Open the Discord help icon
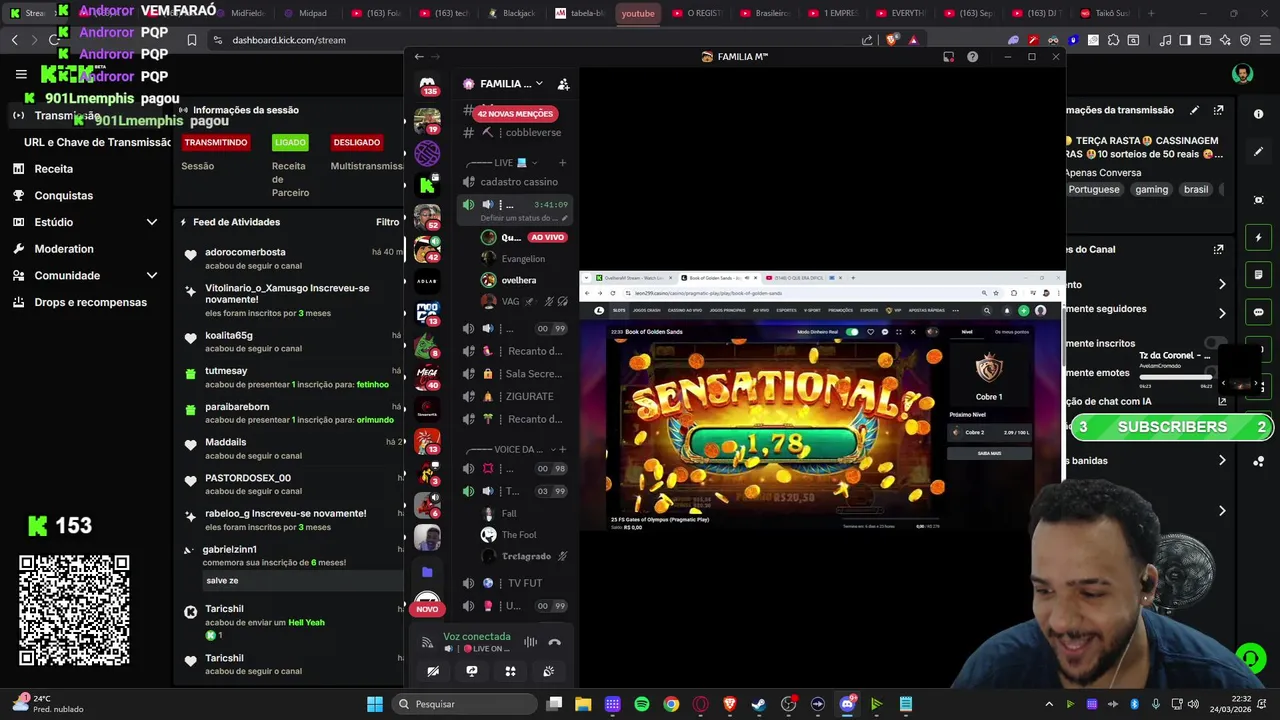This screenshot has width=1280, height=720. tap(972, 57)
